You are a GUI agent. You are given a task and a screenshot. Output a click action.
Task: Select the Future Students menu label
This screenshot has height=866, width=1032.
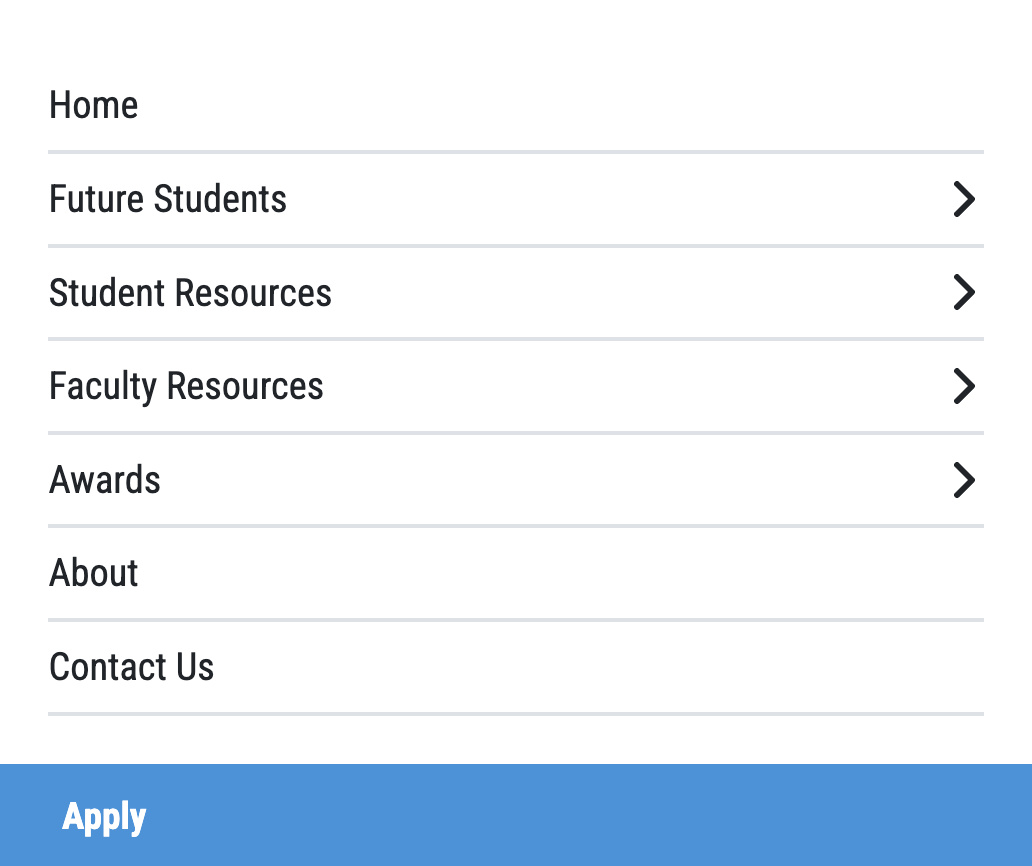point(168,199)
